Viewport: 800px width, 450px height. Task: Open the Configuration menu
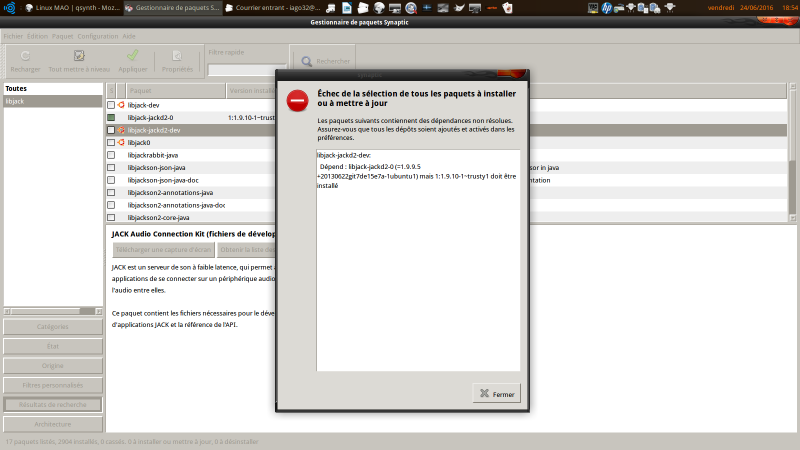click(x=97, y=36)
